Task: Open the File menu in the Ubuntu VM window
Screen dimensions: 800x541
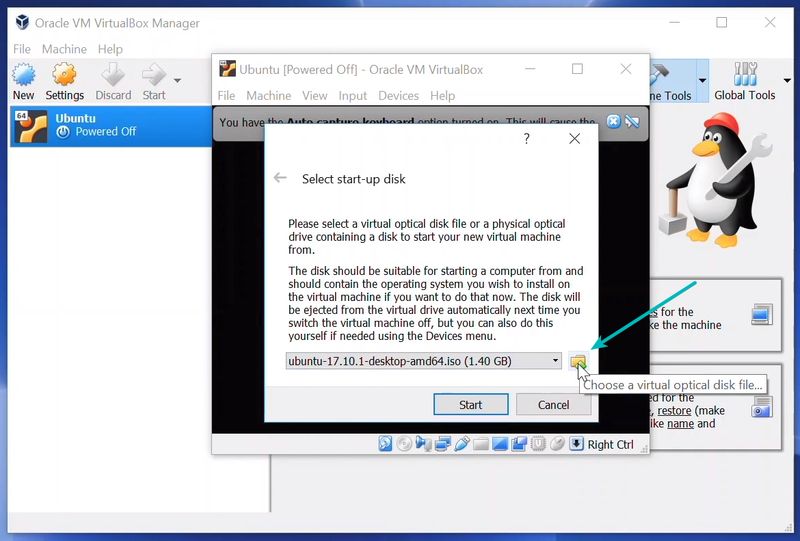Action: click(x=226, y=95)
